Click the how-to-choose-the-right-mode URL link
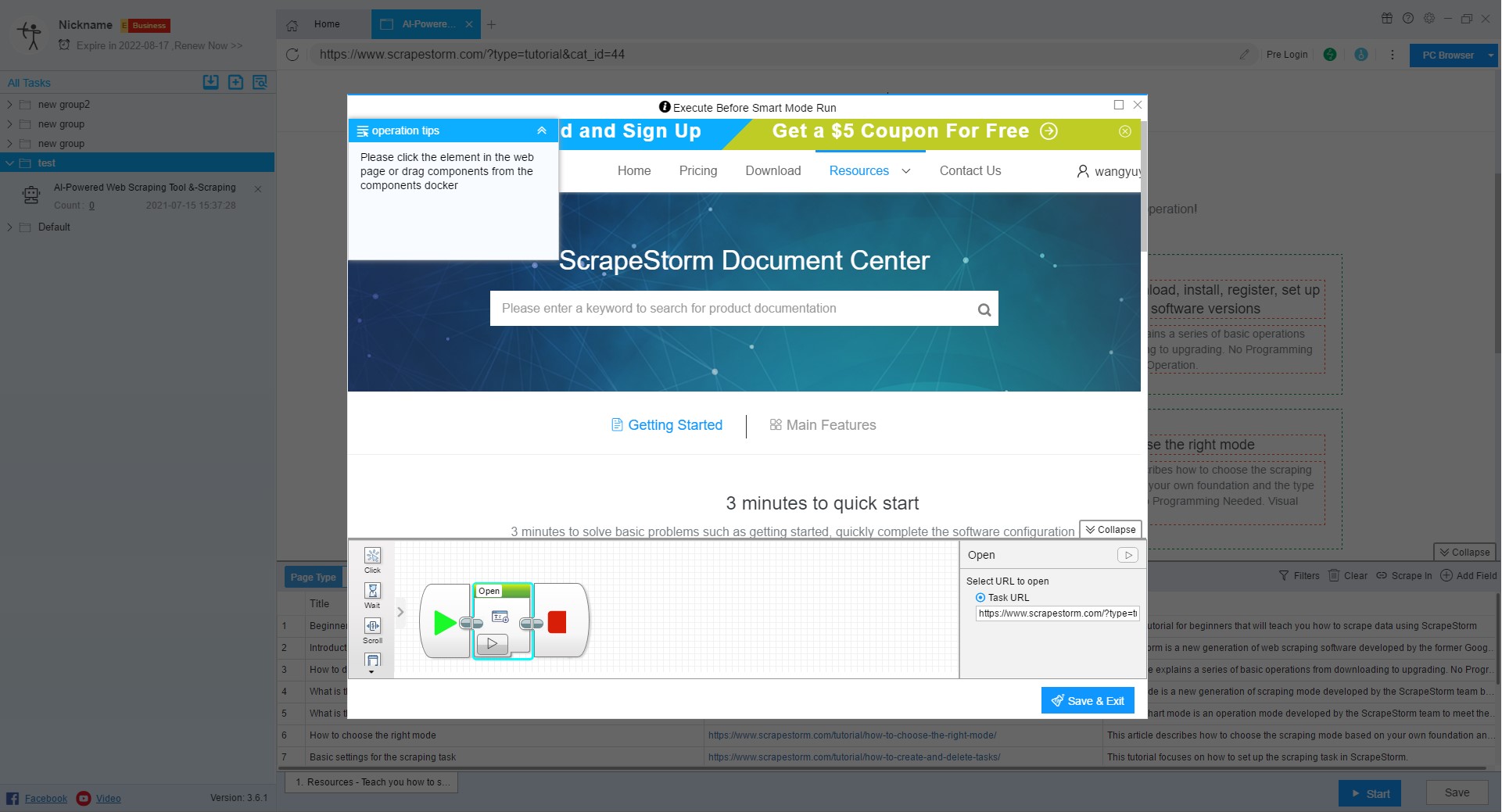This screenshot has height=812, width=1502. [852, 735]
